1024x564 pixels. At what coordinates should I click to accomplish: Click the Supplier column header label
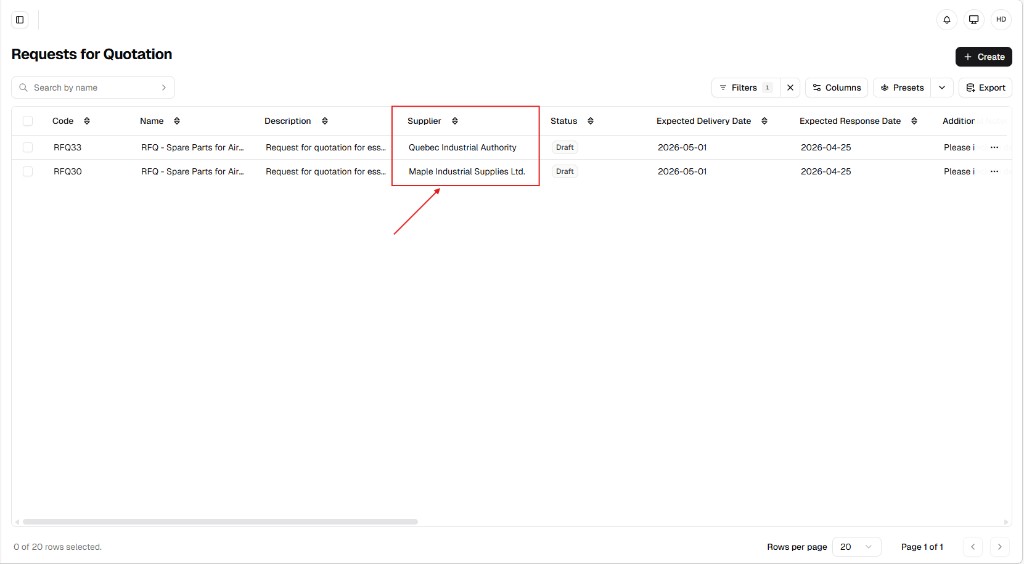click(424, 121)
